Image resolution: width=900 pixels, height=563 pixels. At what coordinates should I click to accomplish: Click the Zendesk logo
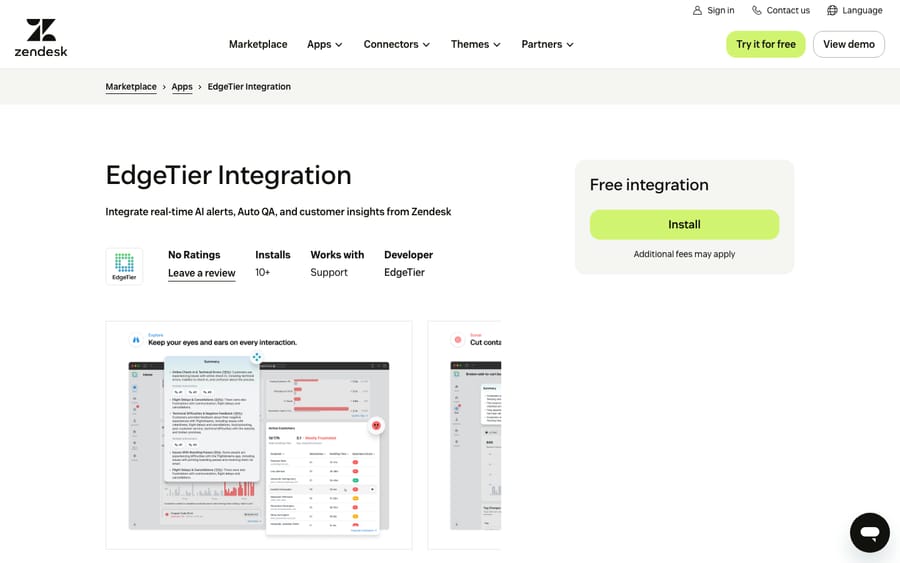(x=41, y=38)
